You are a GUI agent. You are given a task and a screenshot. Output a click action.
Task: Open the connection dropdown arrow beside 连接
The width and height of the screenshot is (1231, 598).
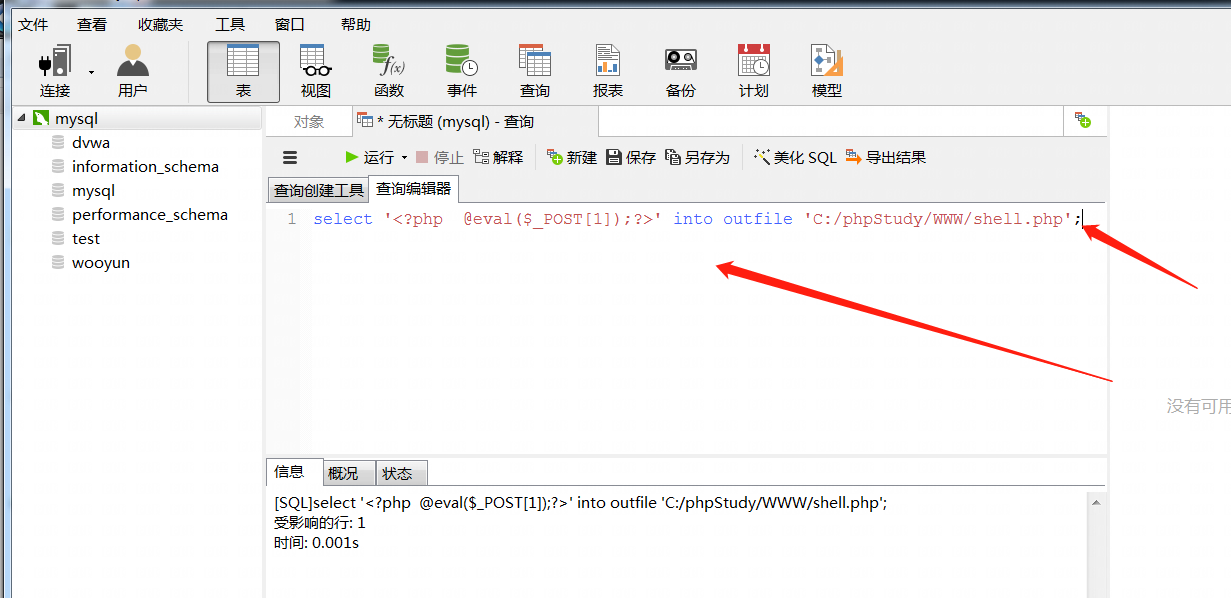(92, 72)
